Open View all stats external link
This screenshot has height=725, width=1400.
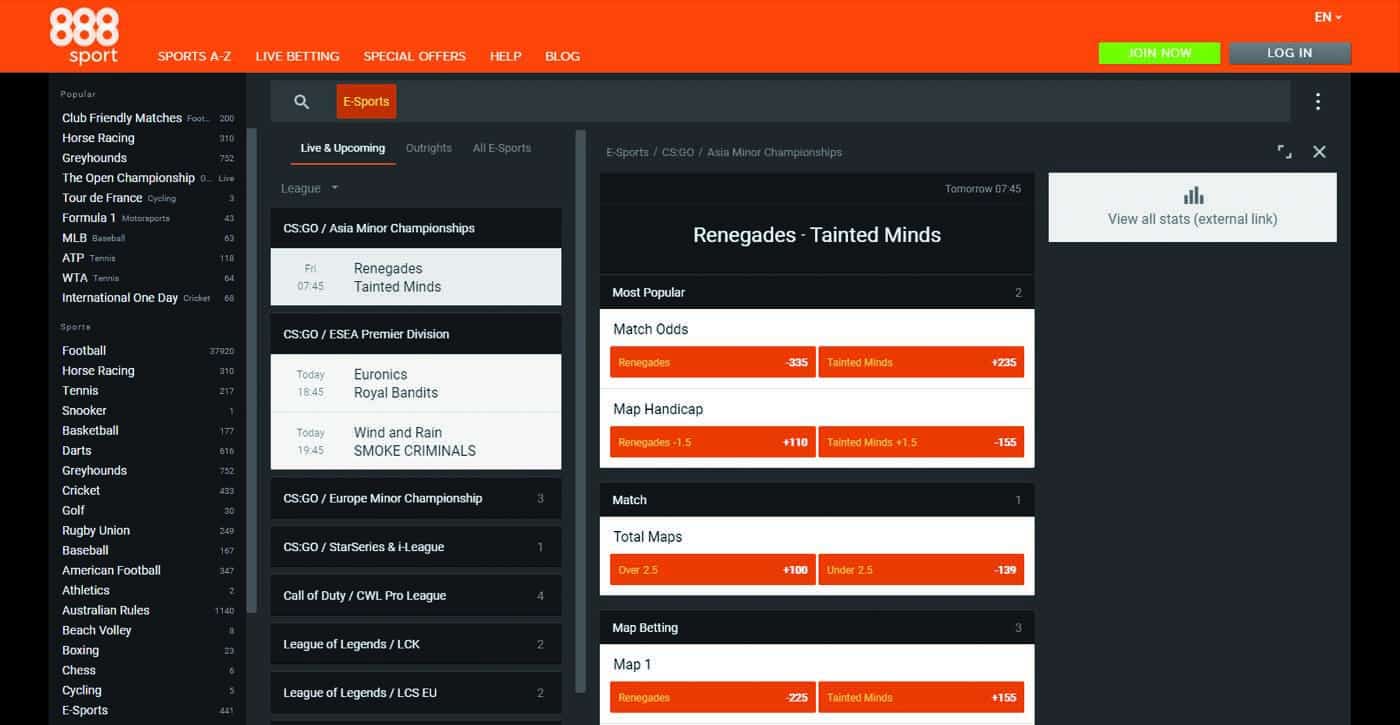pyautogui.click(x=1192, y=207)
